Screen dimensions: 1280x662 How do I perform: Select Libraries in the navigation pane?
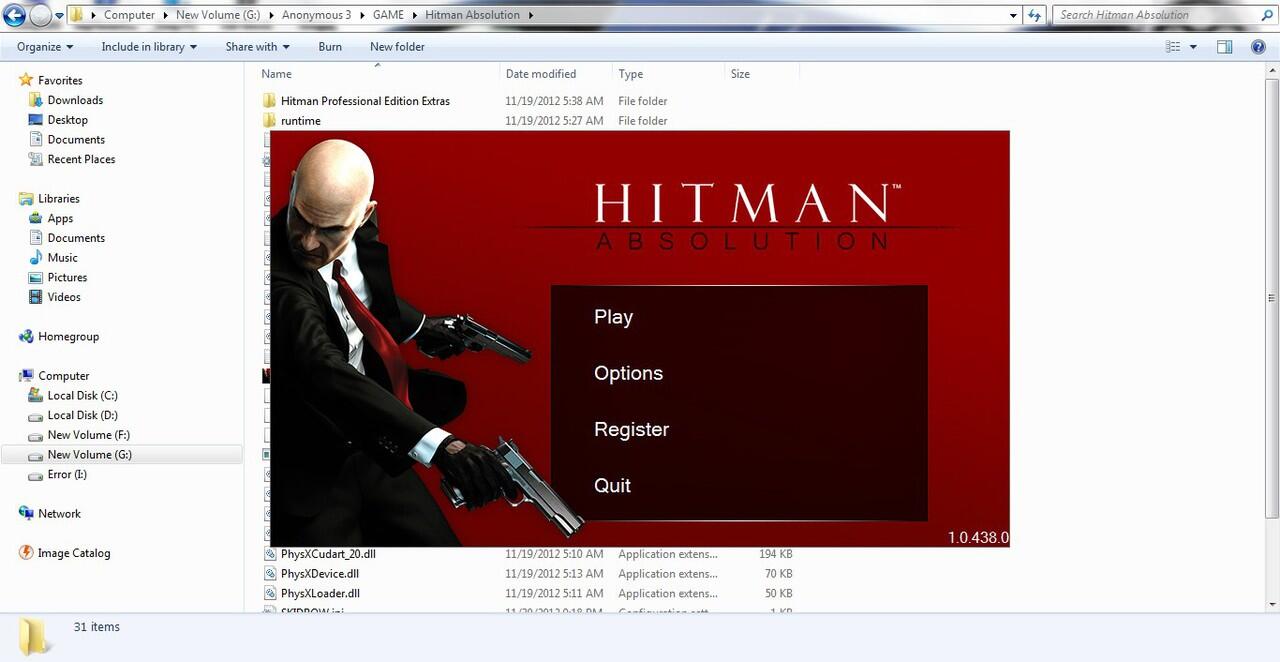click(58, 199)
